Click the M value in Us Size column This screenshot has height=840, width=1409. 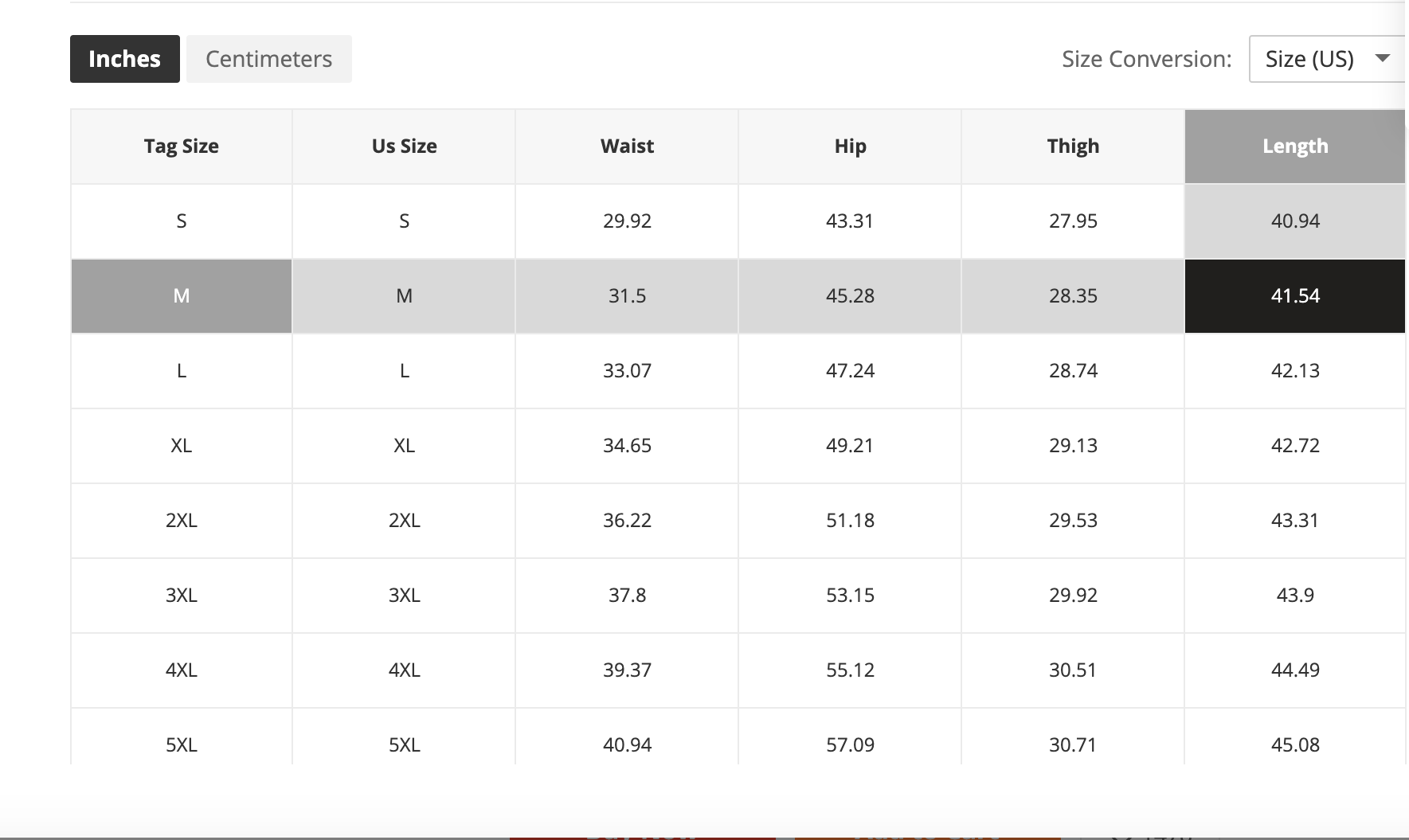[x=404, y=296]
